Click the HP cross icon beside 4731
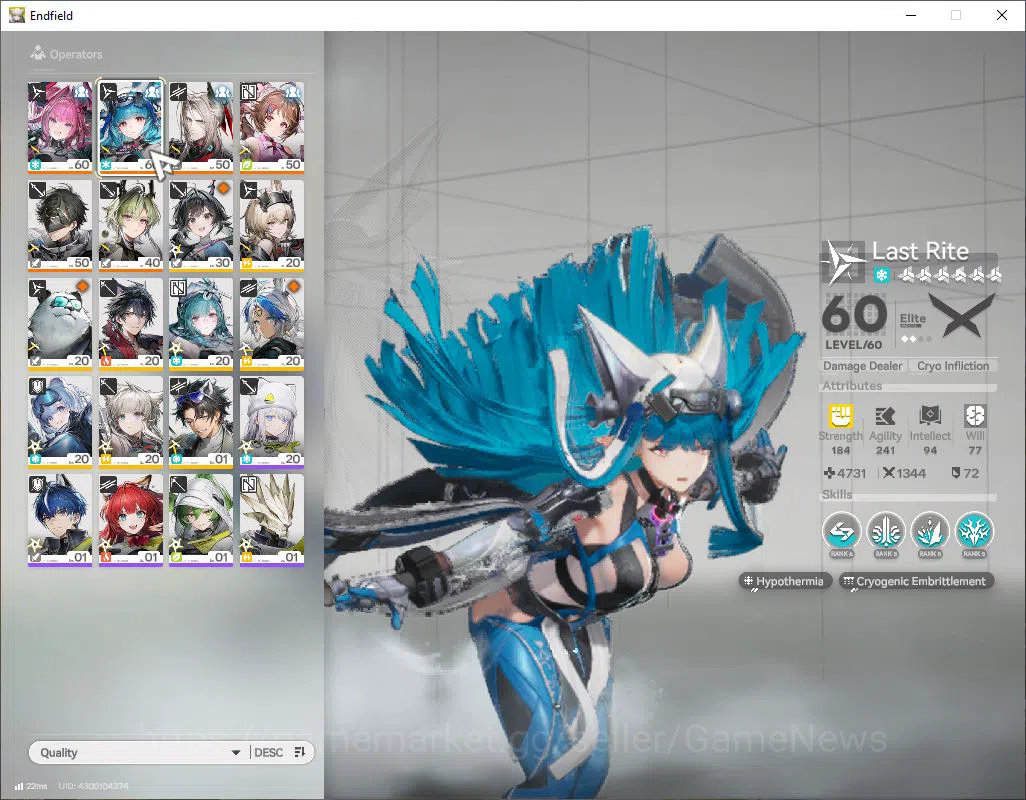The height and width of the screenshot is (800, 1026). pyautogui.click(x=829, y=473)
